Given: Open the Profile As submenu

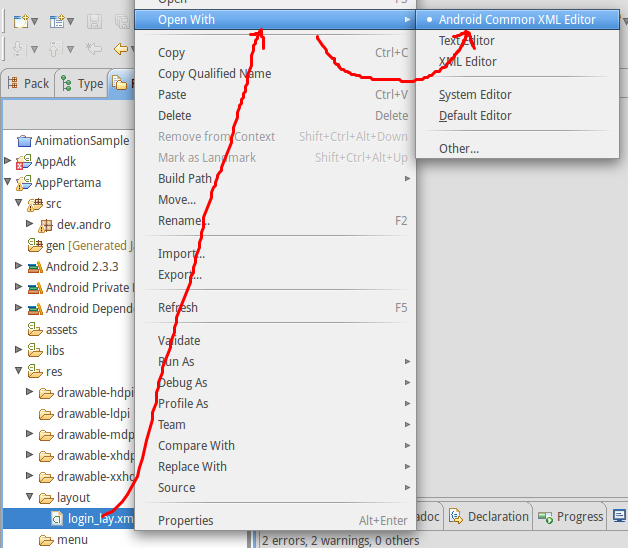Looking at the screenshot, I should click(x=275, y=403).
